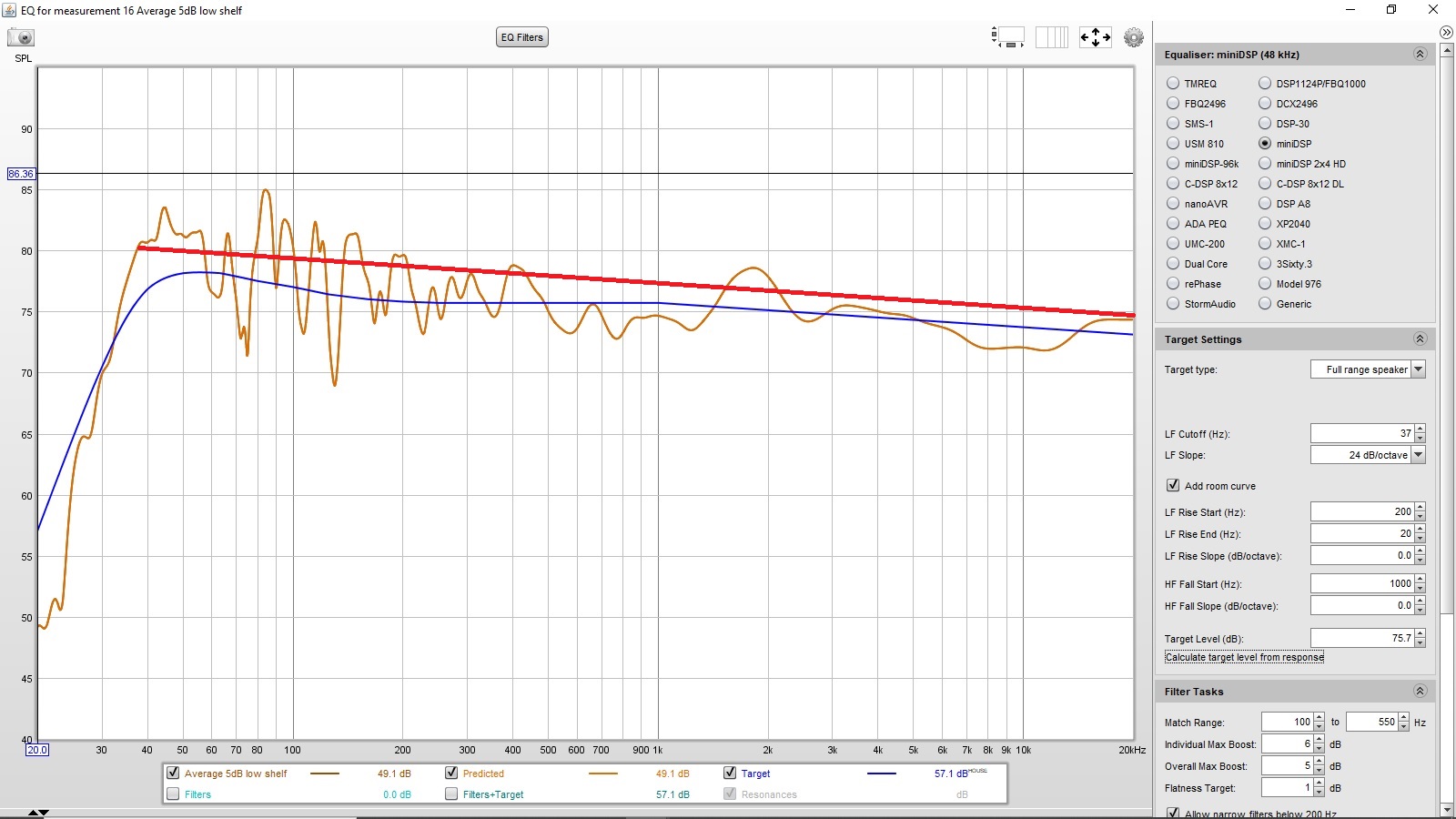Click Flatness Target field
This screenshot has width=1456, height=819.
click(x=1287, y=788)
